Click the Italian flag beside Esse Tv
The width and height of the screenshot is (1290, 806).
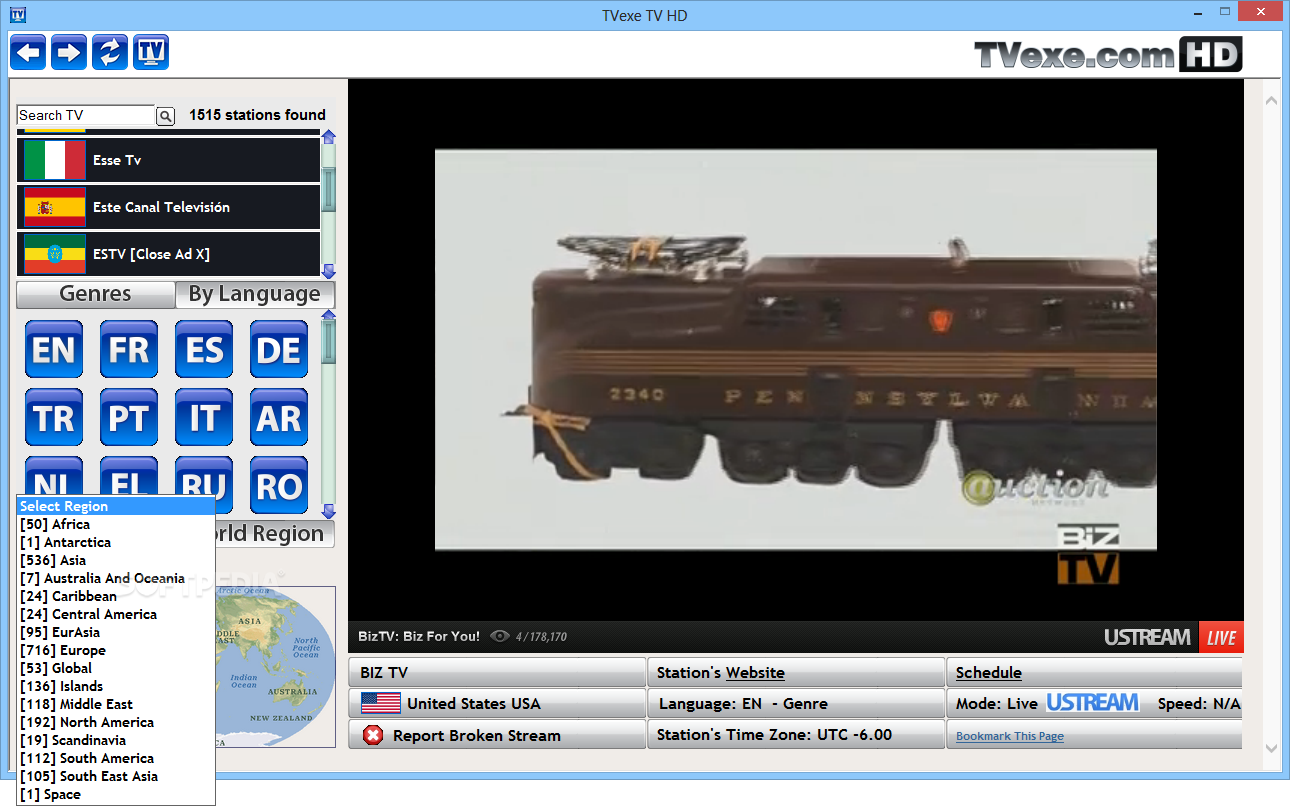coord(55,160)
